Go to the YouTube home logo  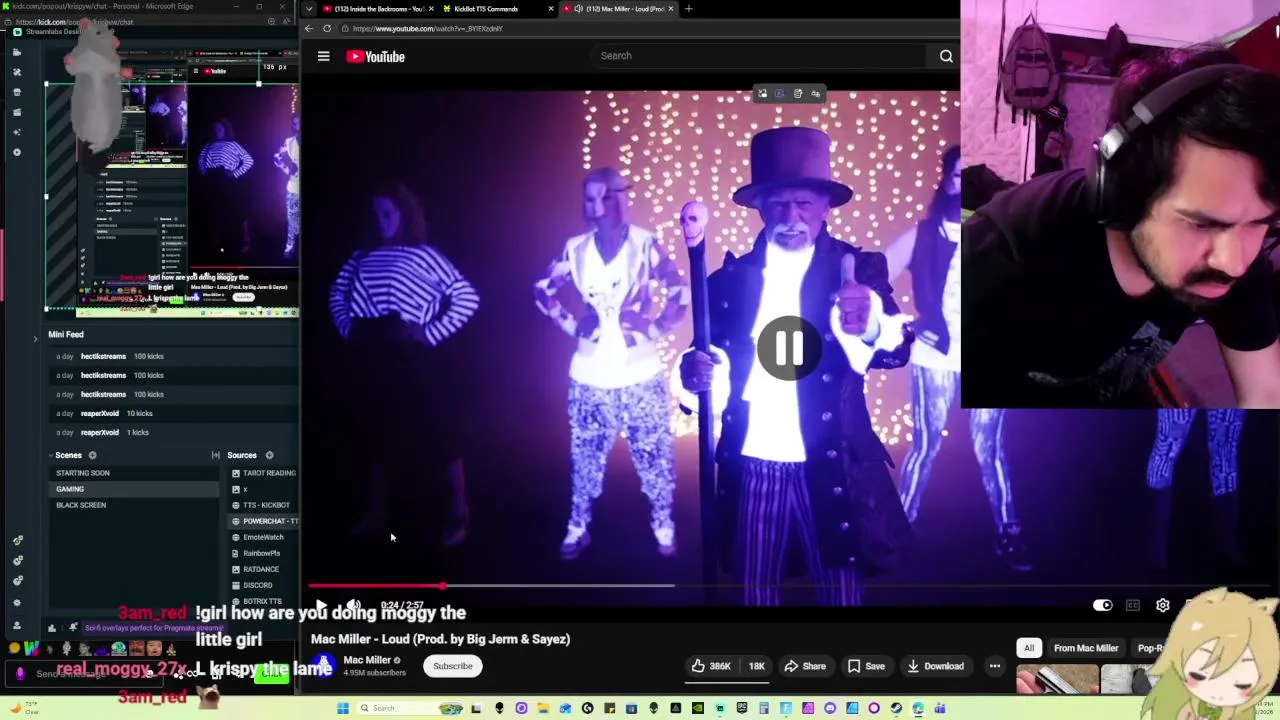[375, 57]
